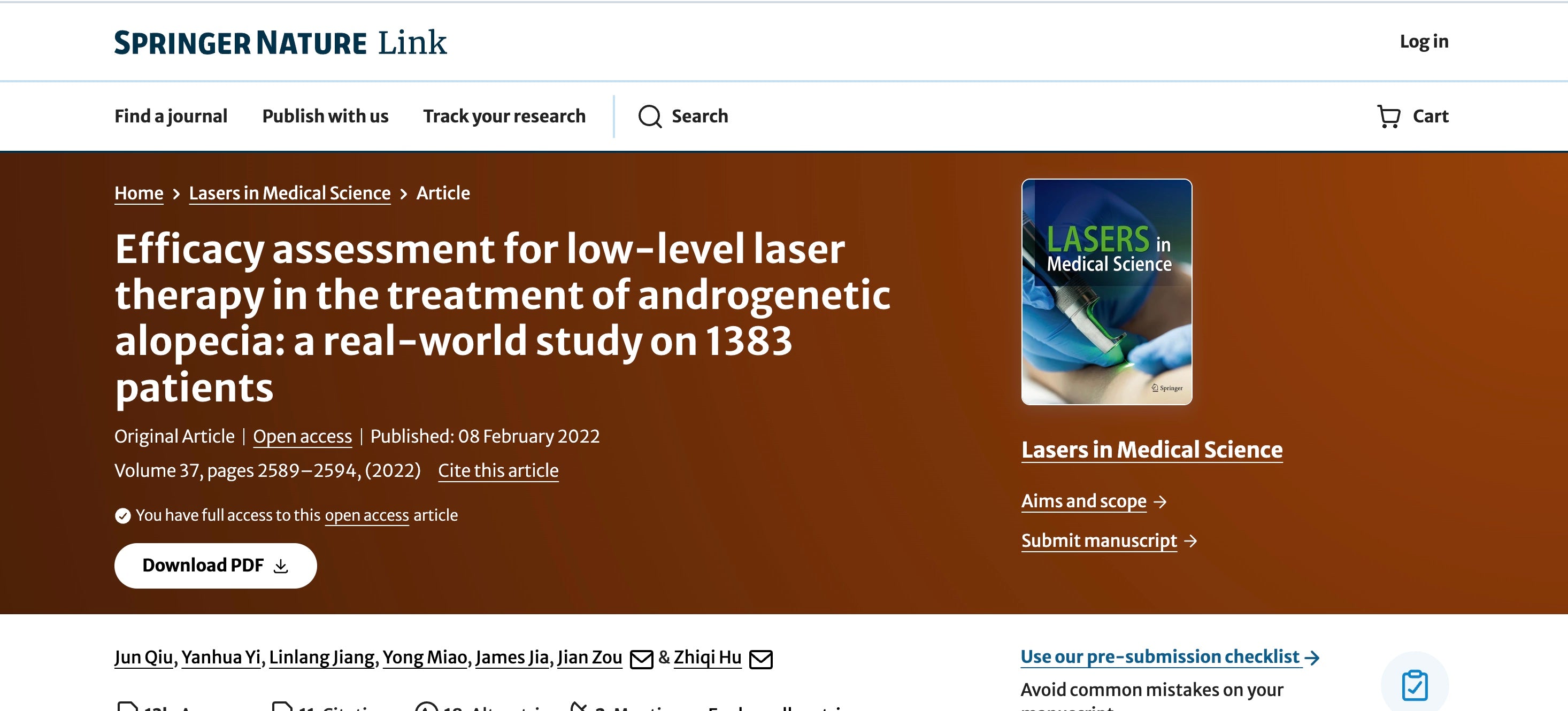Click the email envelope next to Zhiqi Hu
Viewport: 1568px width, 711px height.
[760, 659]
